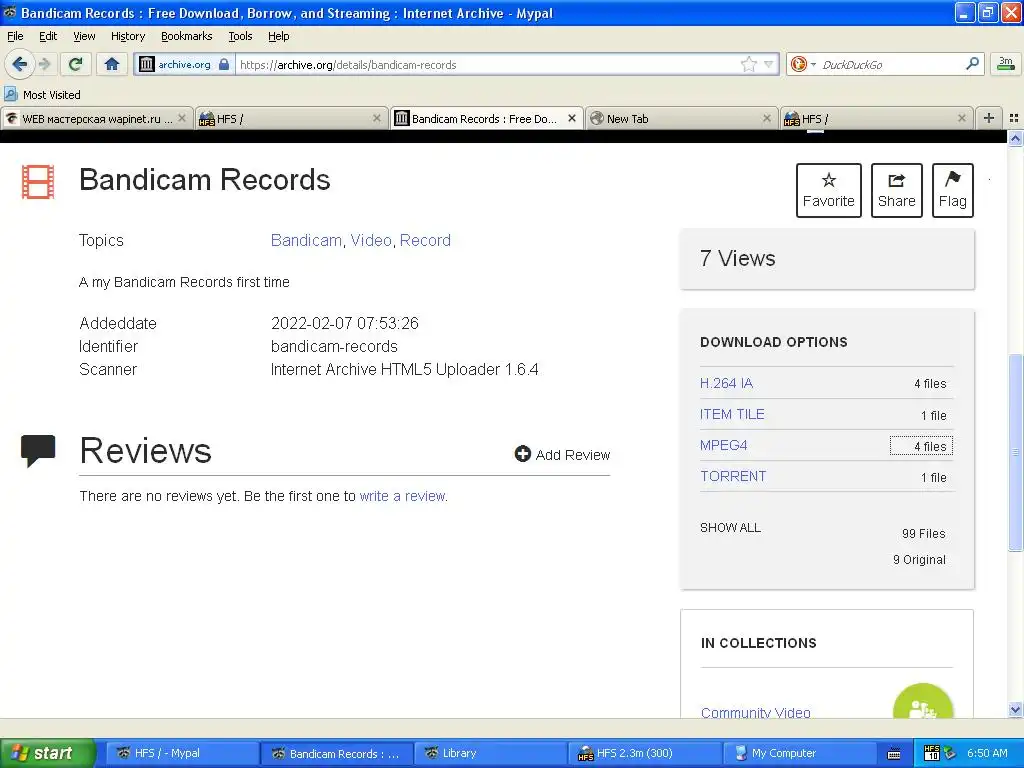Close the New Tab tab
Image resolution: width=1024 pixels, height=768 pixels.
767,118
